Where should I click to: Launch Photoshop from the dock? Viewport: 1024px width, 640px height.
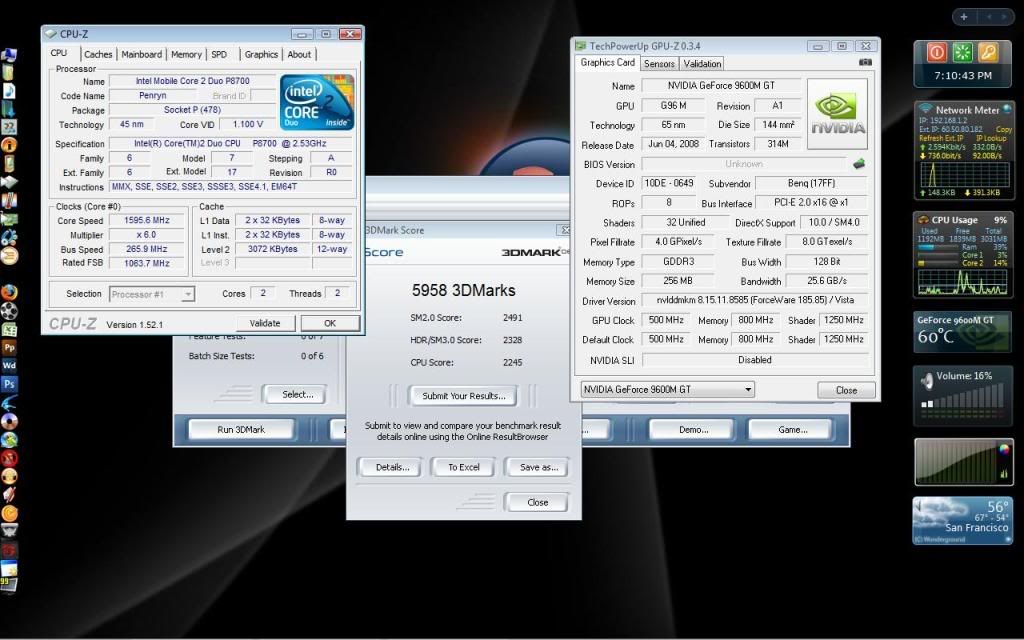pyautogui.click(x=9, y=383)
